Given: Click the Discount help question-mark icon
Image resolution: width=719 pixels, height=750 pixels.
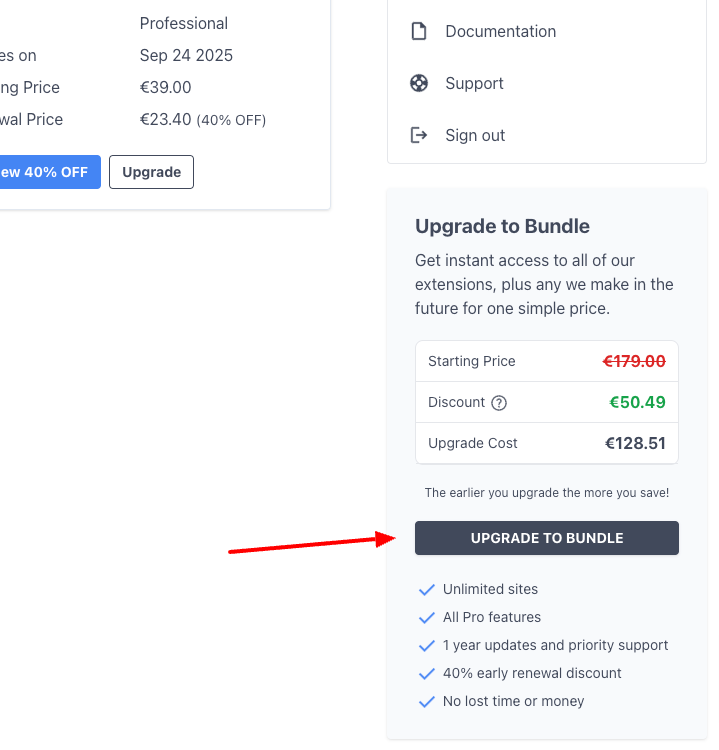Looking at the screenshot, I should (x=499, y=403).
